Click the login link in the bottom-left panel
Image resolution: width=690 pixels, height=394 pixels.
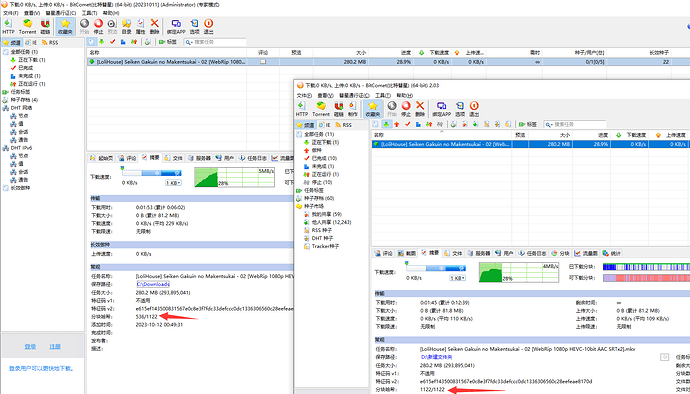(30, 346)
